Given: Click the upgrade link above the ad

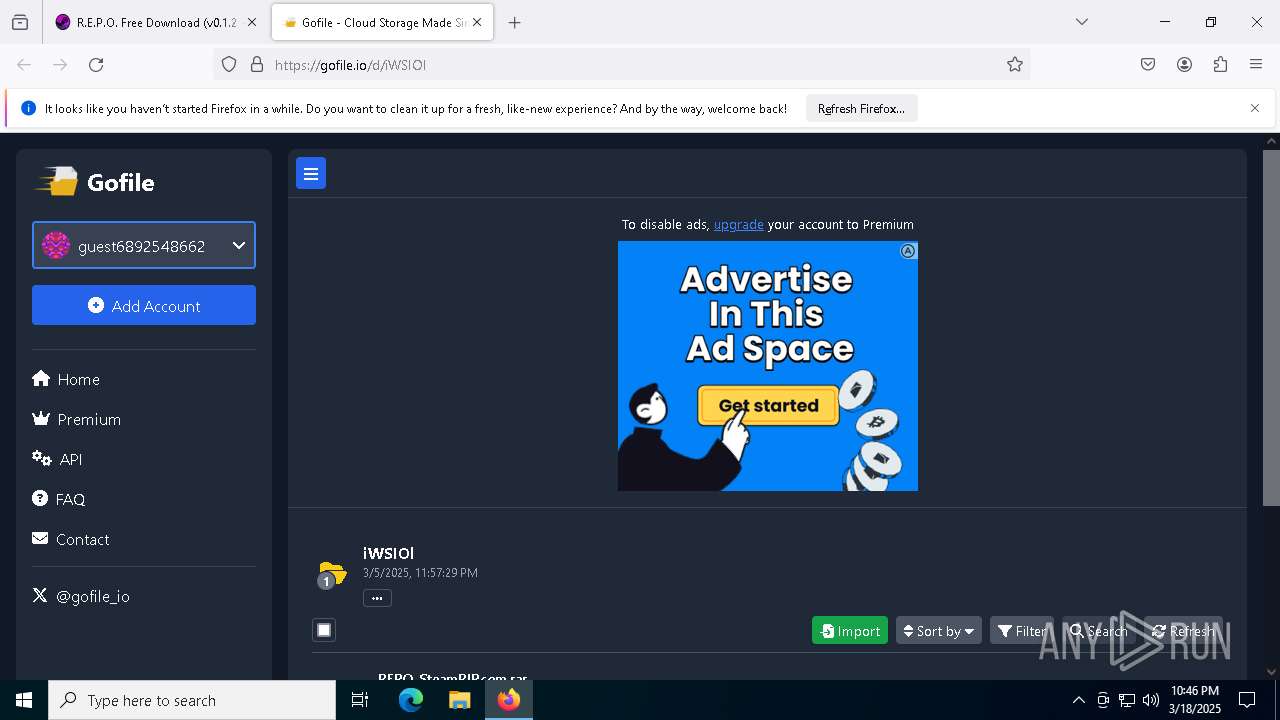Looking at the screenshot, I should [738, 224].
